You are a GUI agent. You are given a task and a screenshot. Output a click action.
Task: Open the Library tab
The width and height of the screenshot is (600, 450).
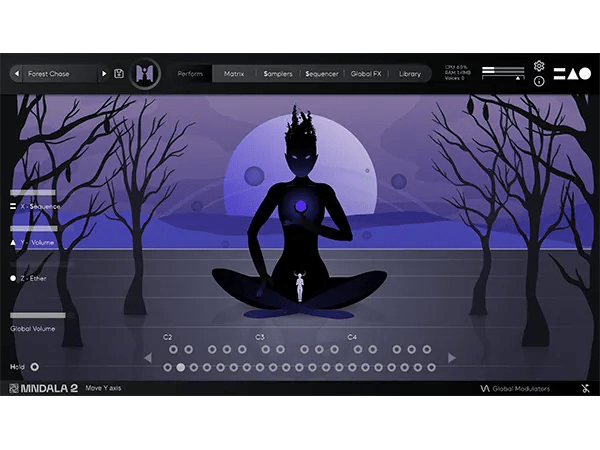[410, 73]
